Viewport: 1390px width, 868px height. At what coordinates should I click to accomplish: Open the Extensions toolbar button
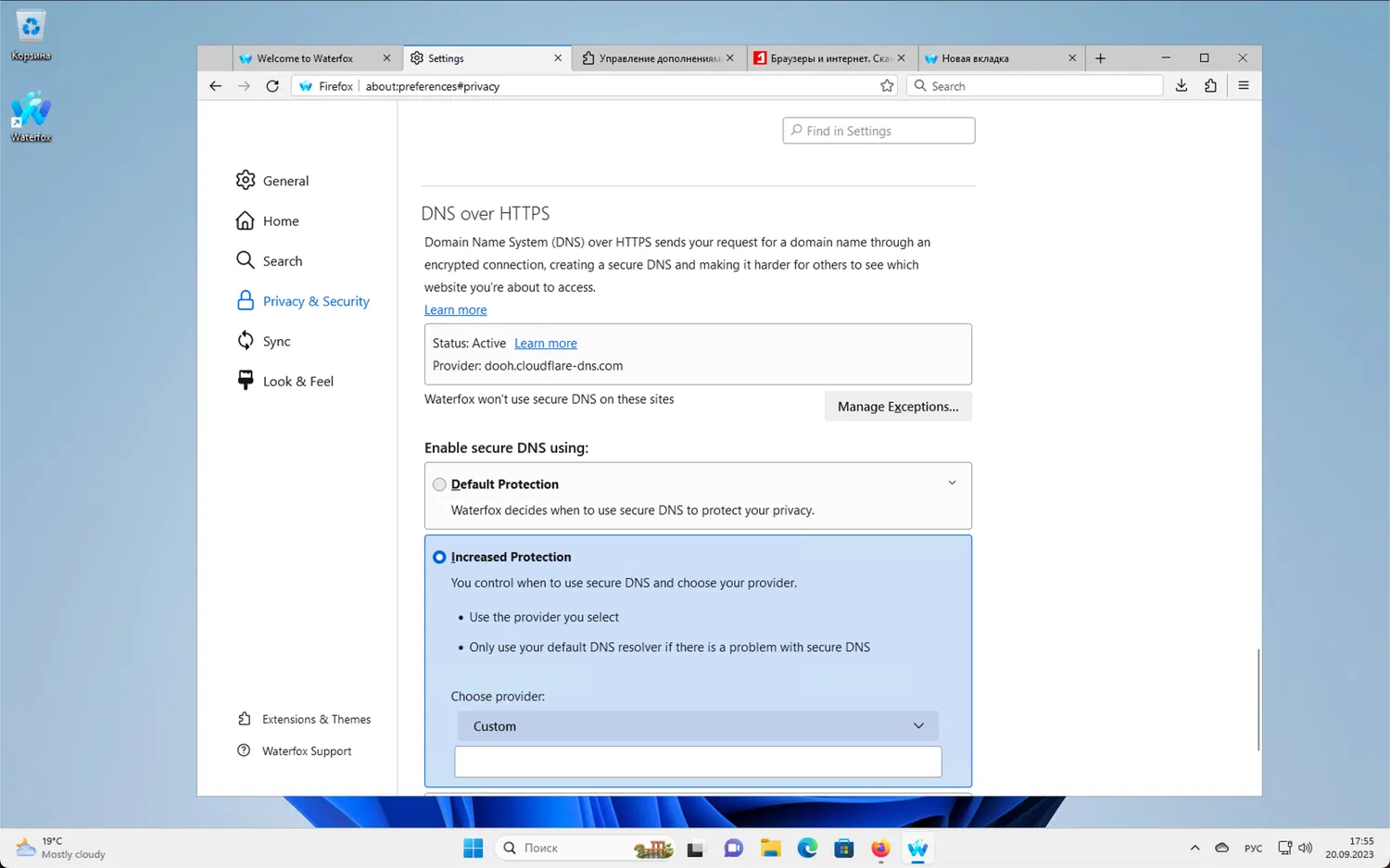1210,86
